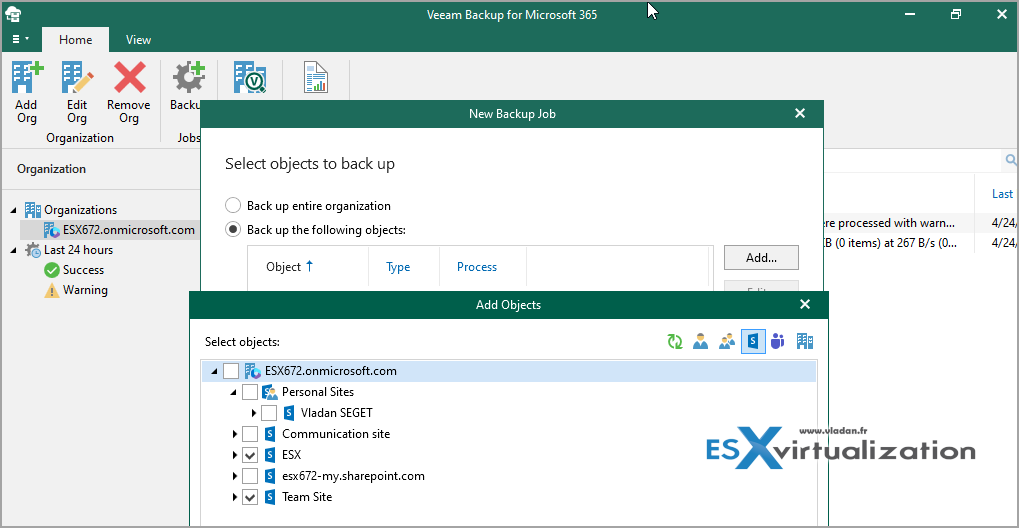1019x528 pixels.
Task: Collapse the Personal Sites node
Action: tap(234, 392)
